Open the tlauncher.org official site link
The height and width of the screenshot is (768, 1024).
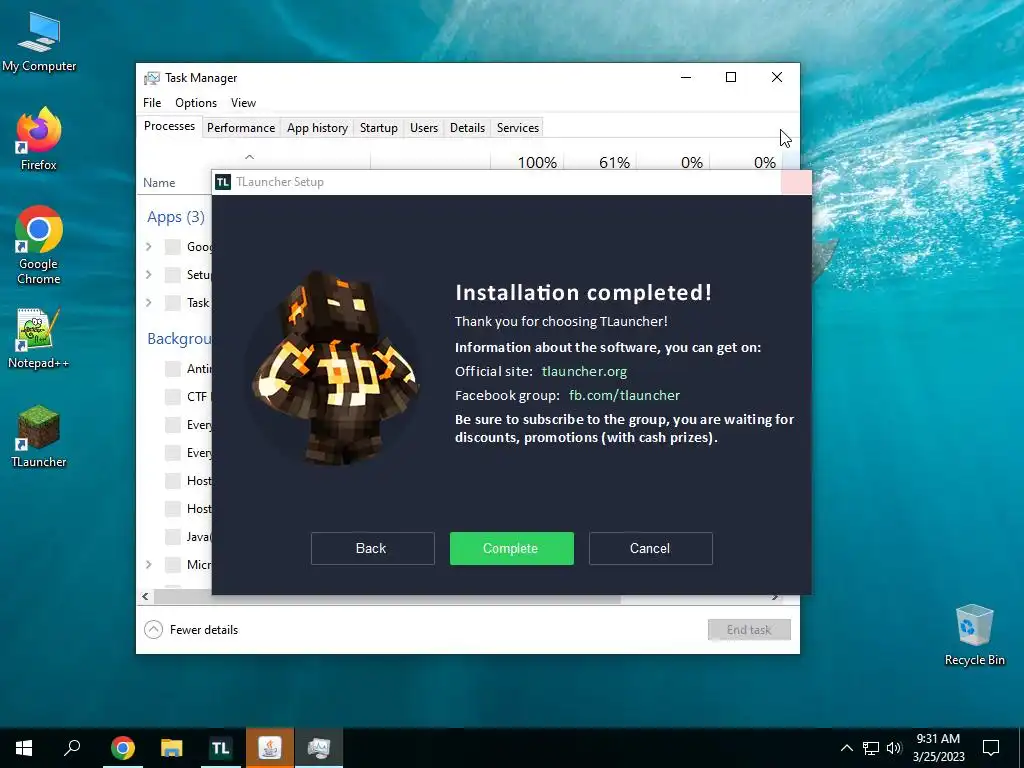tap(584, 372)
